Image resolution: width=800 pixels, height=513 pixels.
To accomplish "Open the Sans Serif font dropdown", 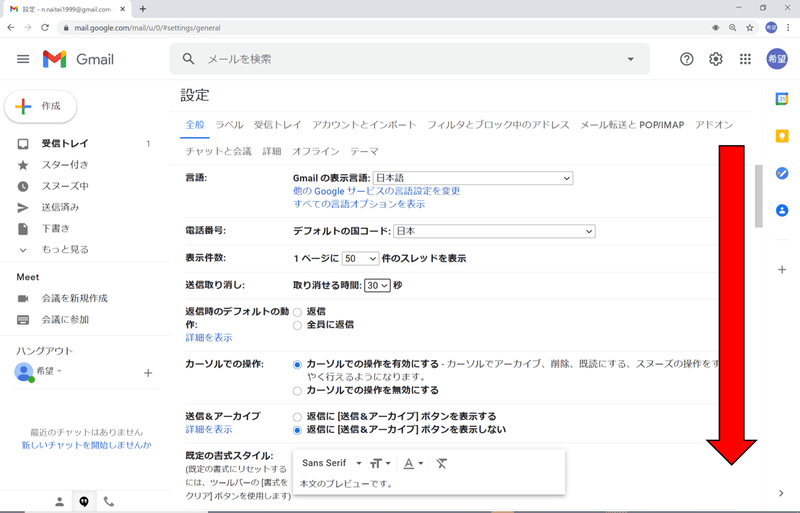I will tap(332, 463).
